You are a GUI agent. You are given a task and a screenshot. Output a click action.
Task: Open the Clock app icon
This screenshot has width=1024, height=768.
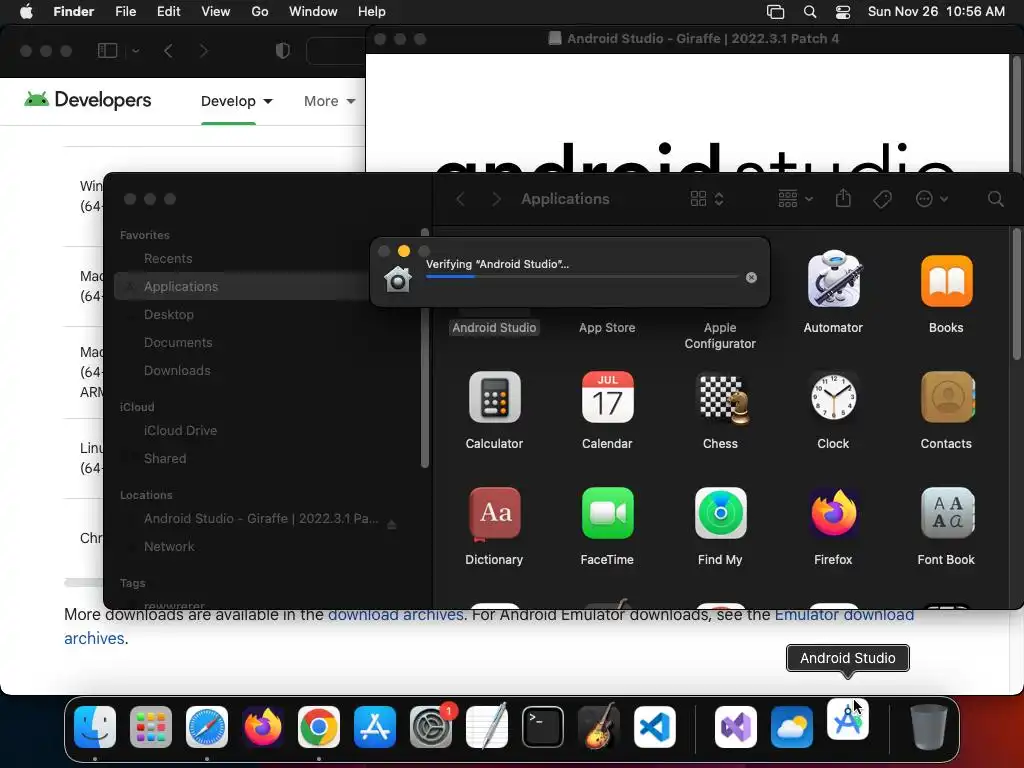pyautogui.click(x=833, y=397)
